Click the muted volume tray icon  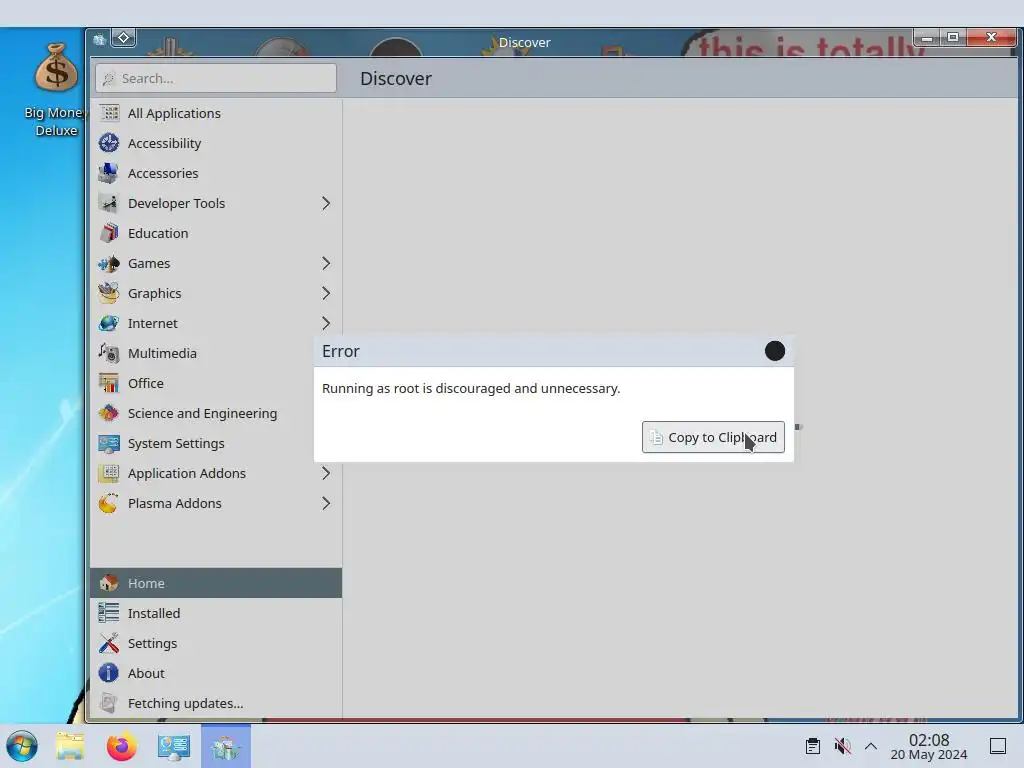tap(842, 746)
